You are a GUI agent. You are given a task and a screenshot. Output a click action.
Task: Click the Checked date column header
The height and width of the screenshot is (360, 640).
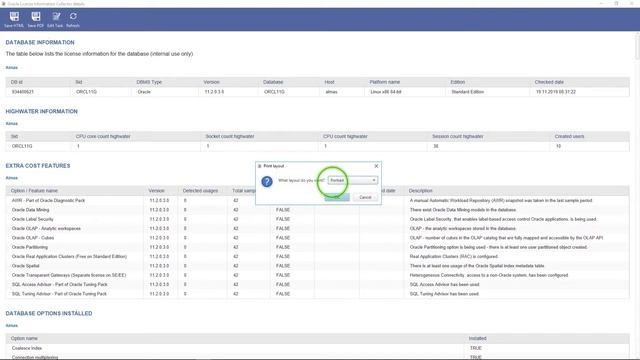coord(549,82)
